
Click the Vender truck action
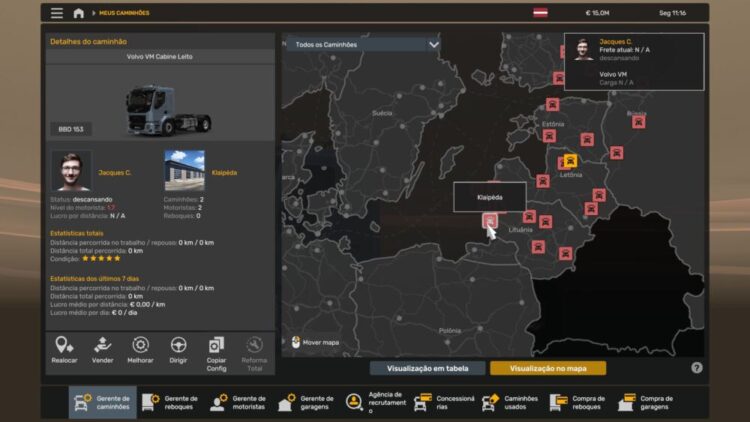pyautogui.click(x=102, y=351)
